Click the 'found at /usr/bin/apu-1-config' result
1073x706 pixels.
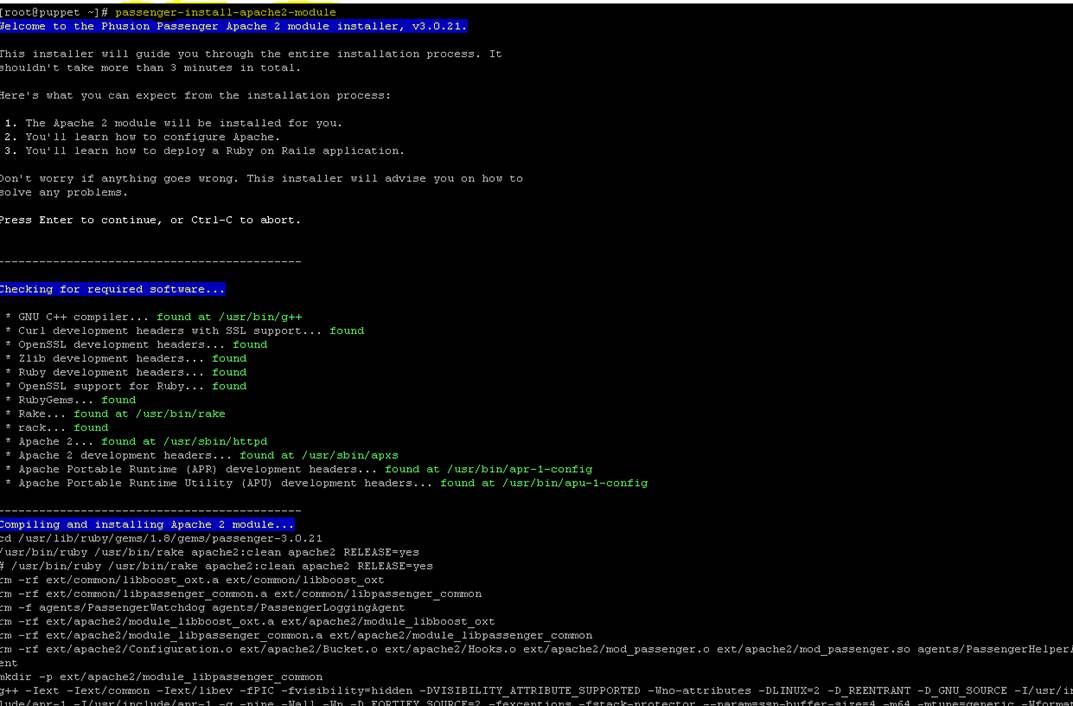[544, 483]
